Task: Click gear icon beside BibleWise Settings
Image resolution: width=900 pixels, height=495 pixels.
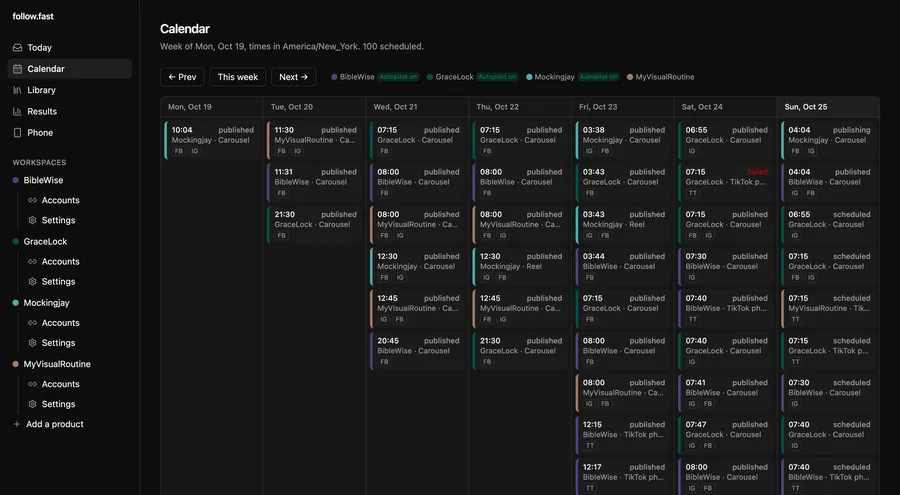Action: click(32, 221)
